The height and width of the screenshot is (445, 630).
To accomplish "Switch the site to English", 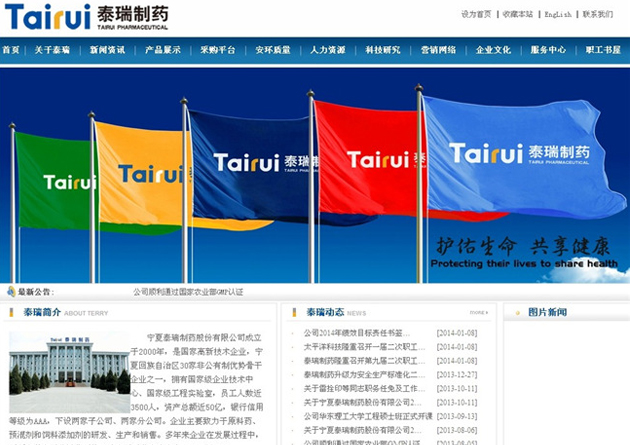I will point(558,15).
